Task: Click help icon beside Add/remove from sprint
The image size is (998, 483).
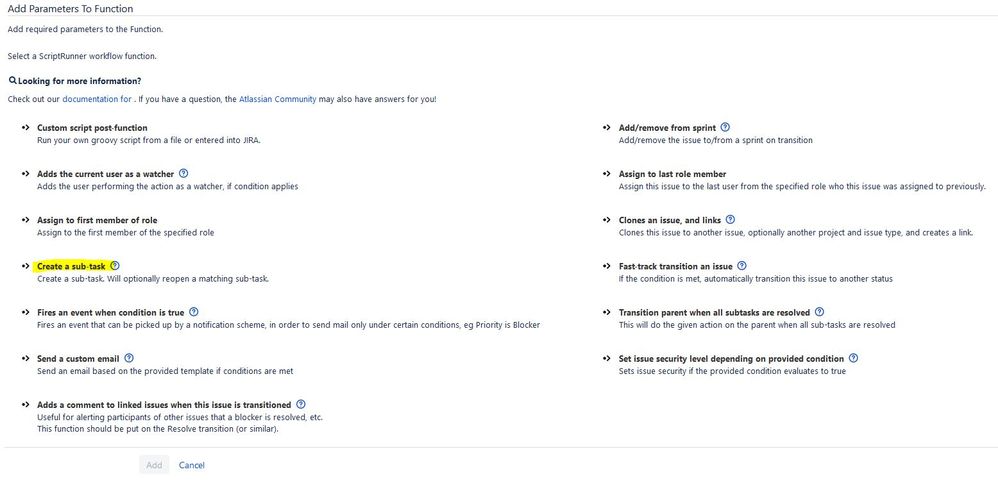Action: [x=725, y=128]
